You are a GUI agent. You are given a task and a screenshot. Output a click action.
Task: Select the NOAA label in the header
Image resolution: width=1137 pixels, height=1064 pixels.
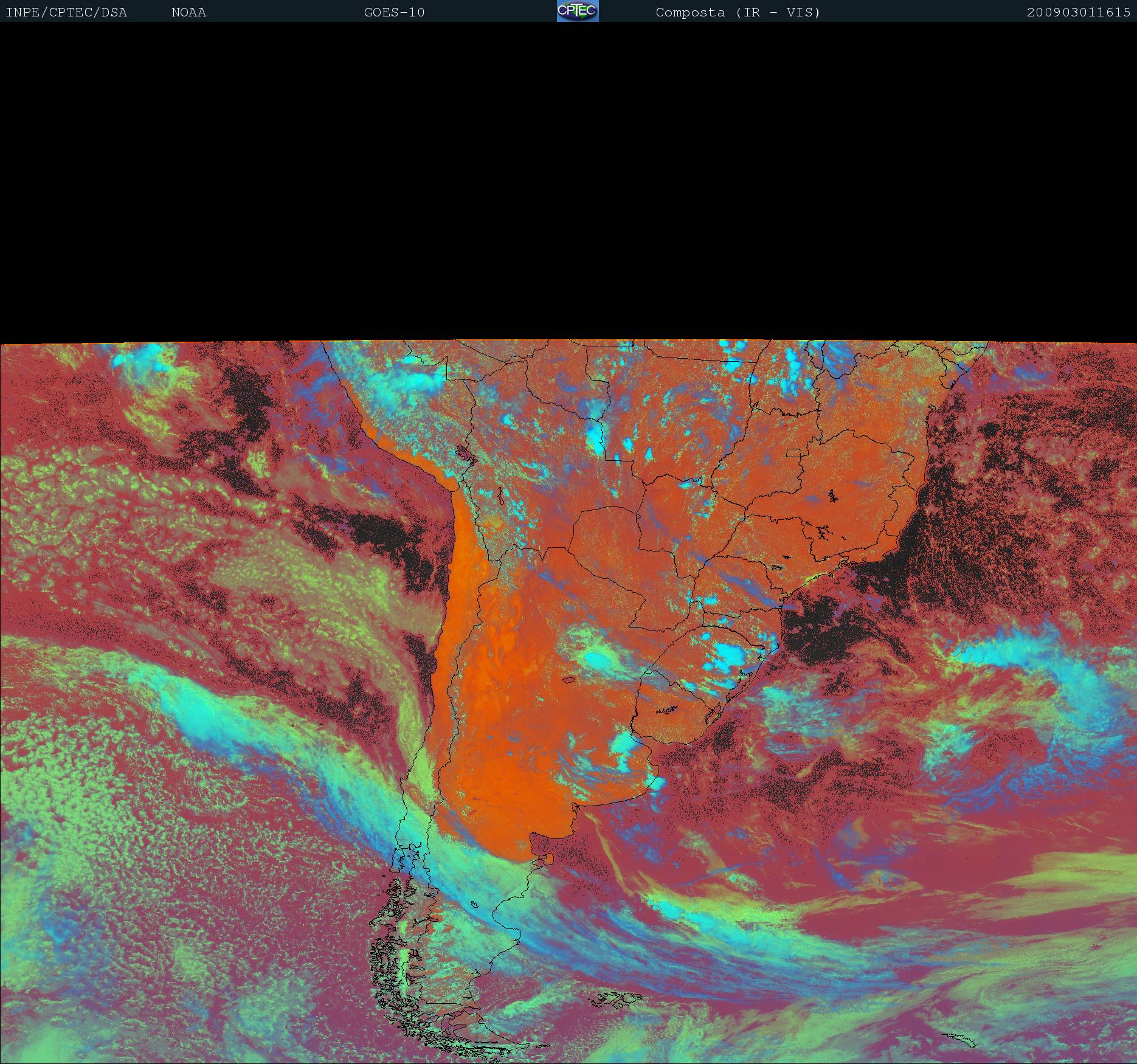189,13
